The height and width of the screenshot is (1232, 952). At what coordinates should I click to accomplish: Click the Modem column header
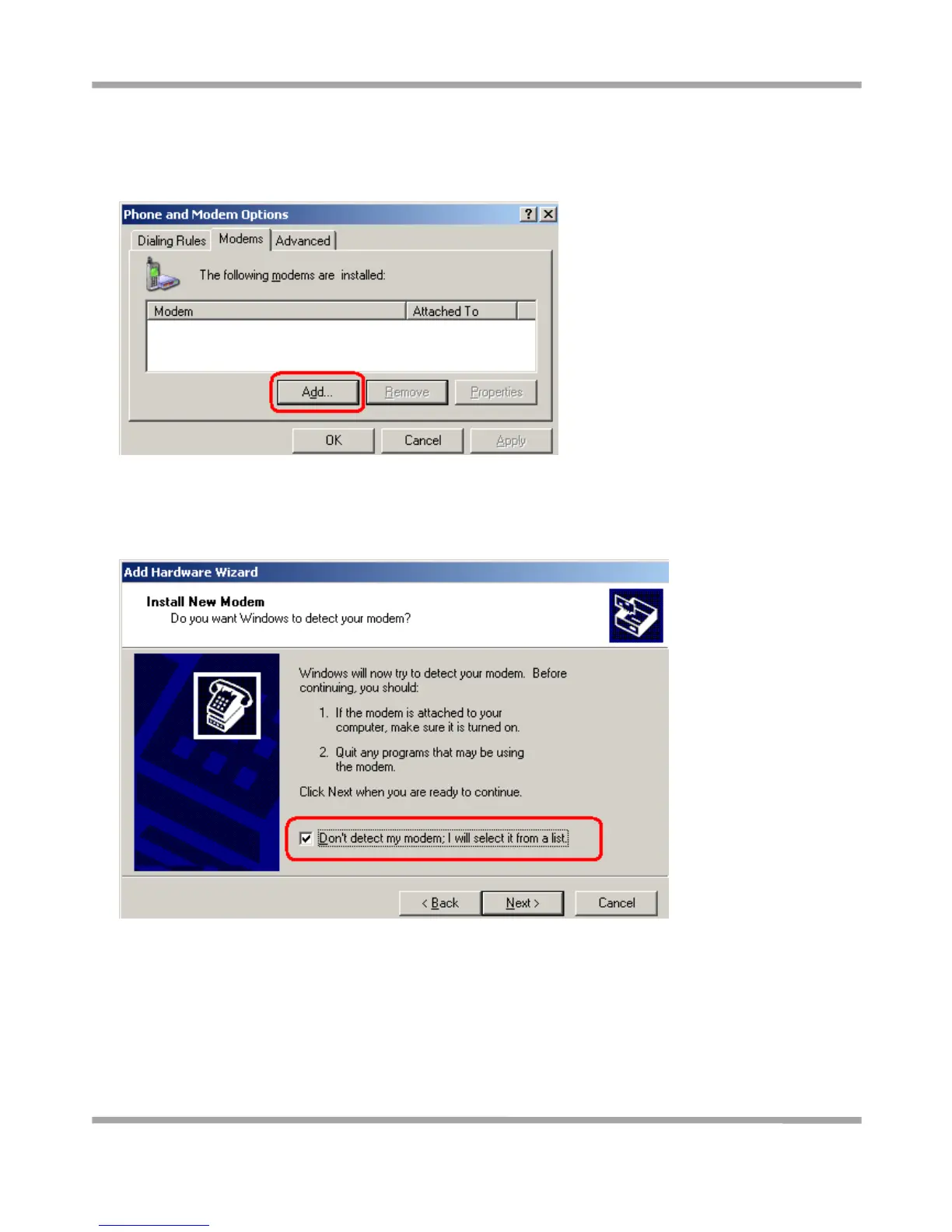276,311
